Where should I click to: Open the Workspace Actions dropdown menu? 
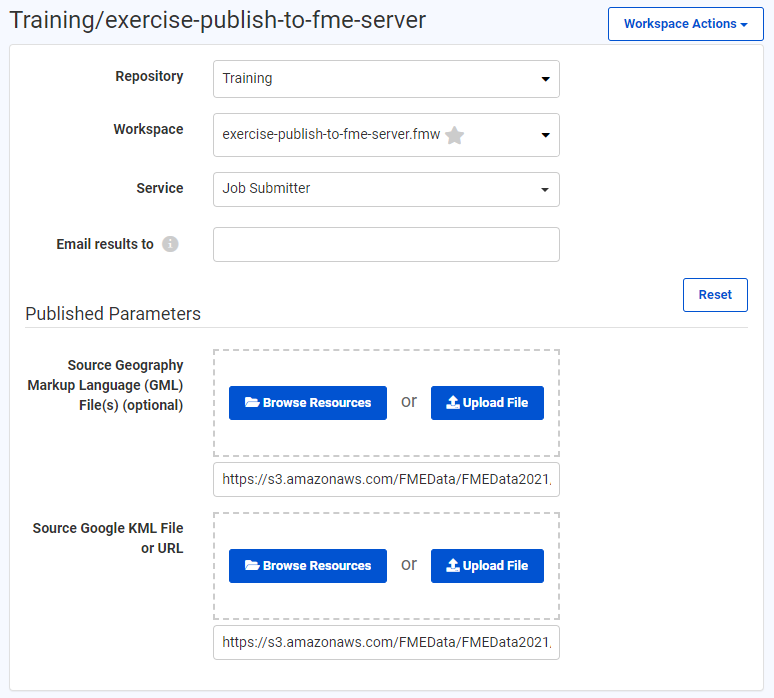coord(685,24)
